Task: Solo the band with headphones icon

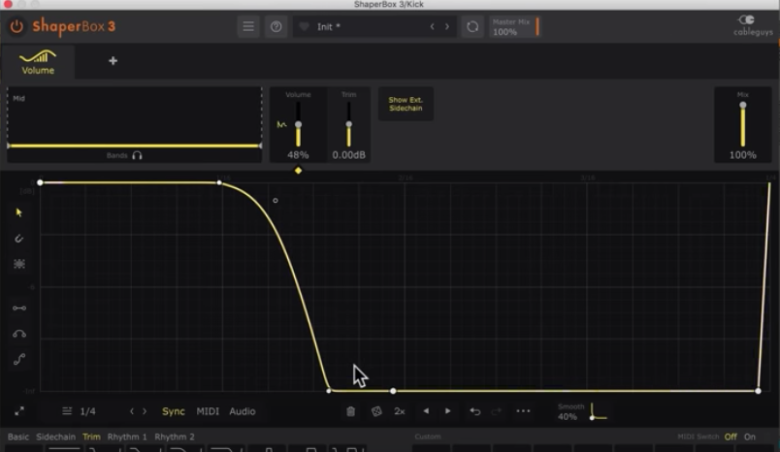Action: pos(137,156)
